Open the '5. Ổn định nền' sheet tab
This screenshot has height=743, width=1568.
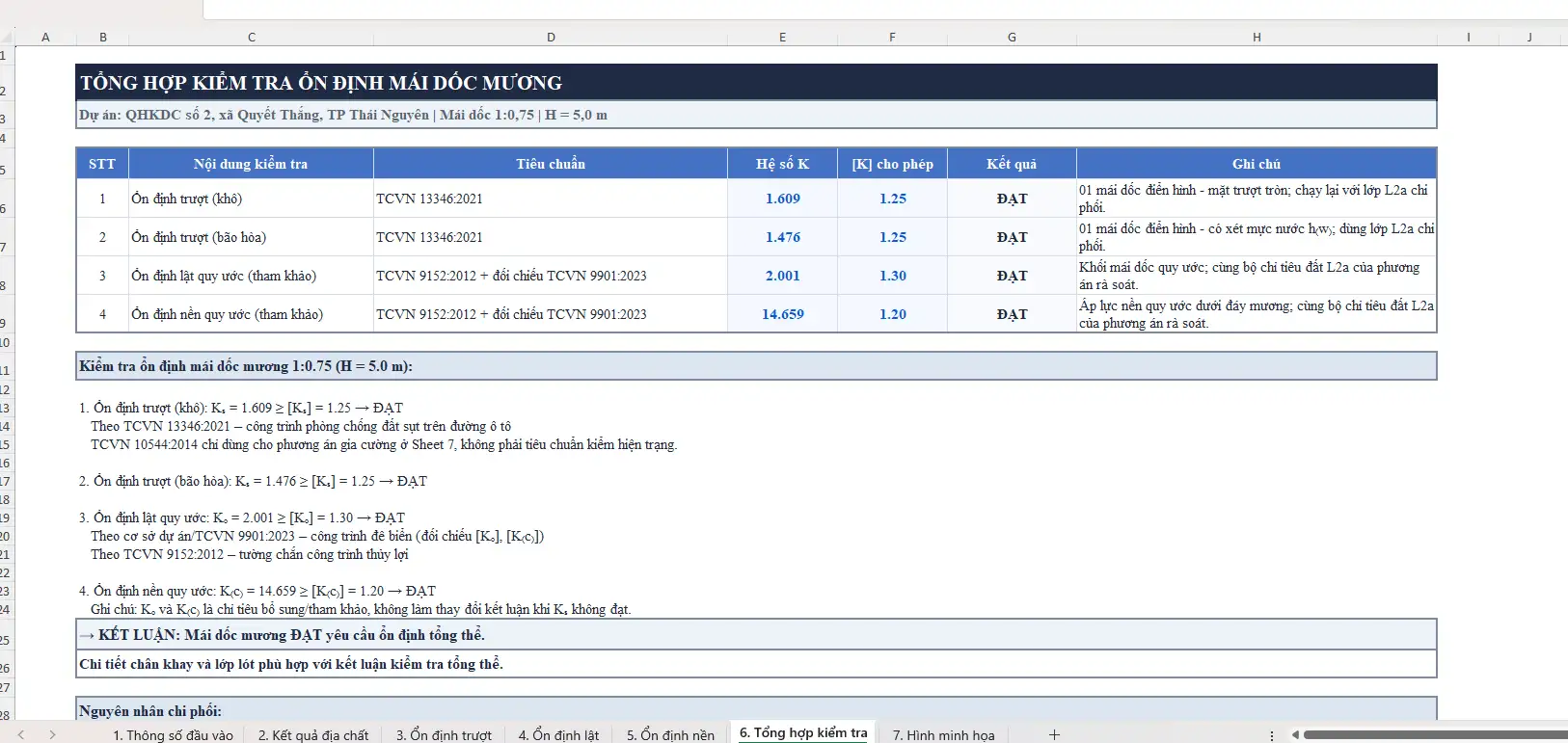[670, 735]
